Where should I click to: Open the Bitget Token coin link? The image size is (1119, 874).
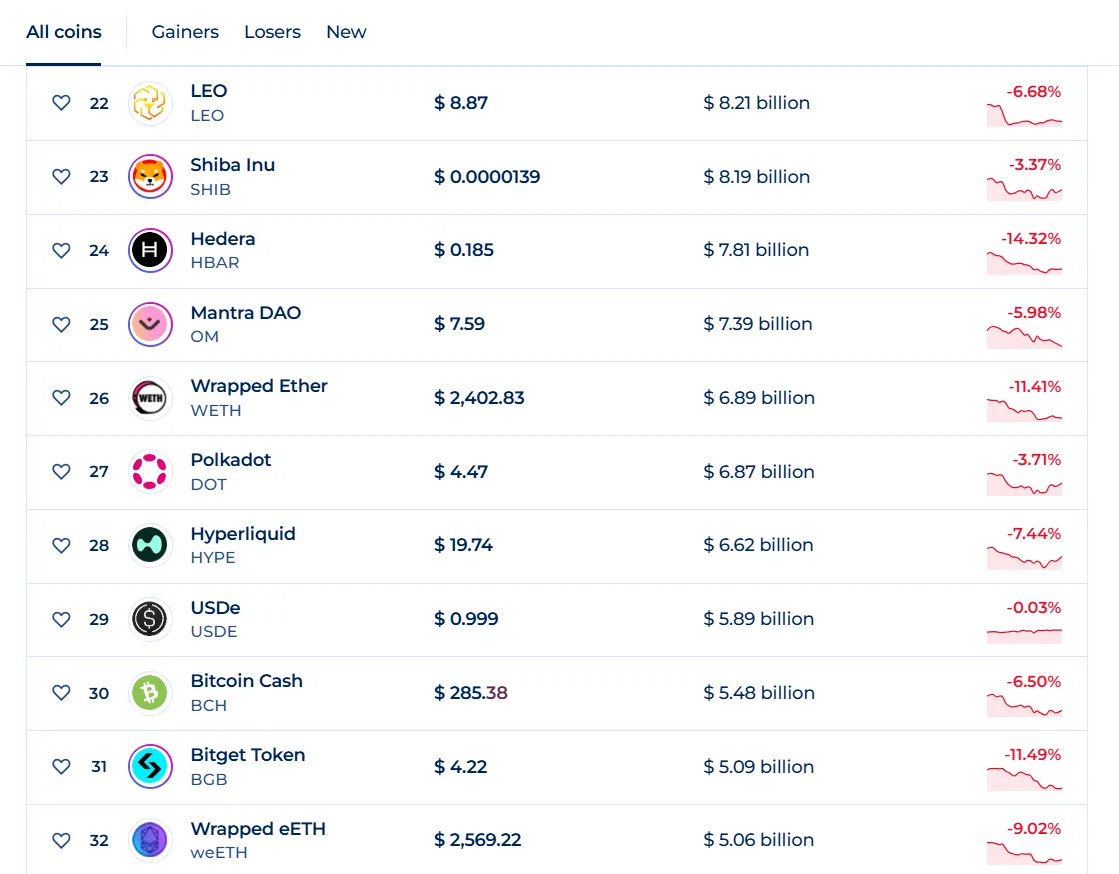tap(248, 755)
